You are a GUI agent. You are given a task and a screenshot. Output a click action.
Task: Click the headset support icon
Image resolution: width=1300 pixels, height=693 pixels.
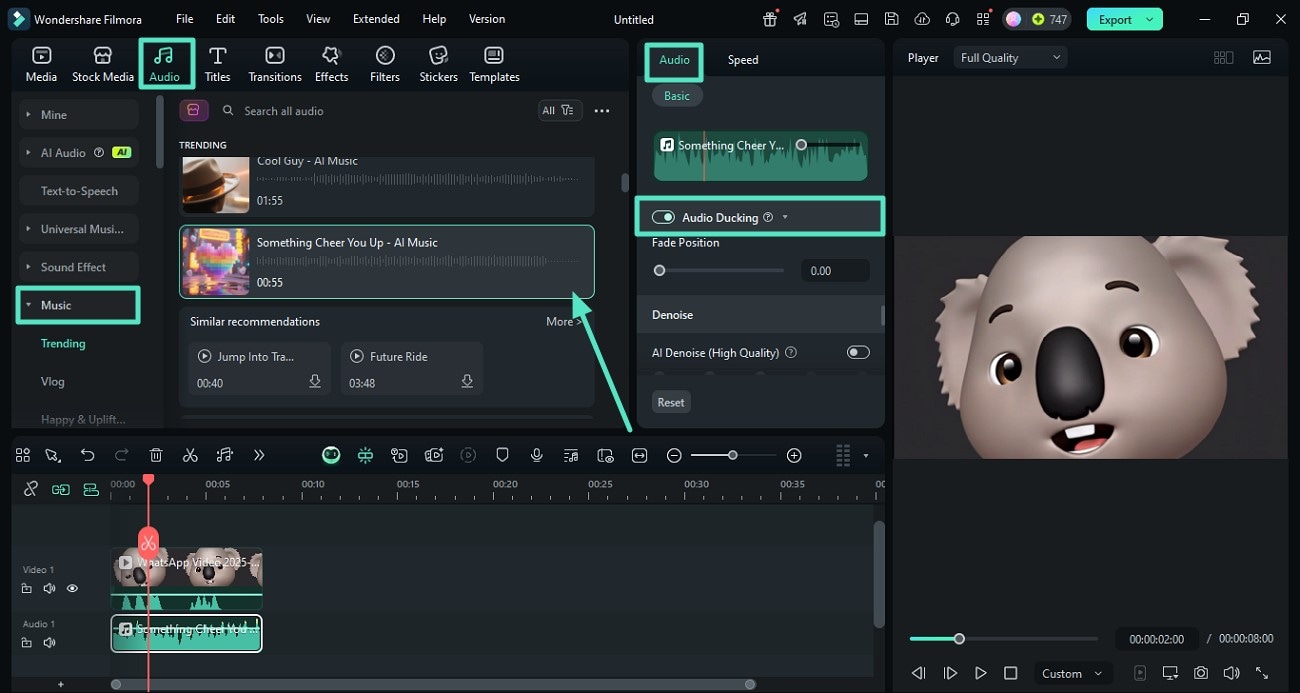point(953,19)
